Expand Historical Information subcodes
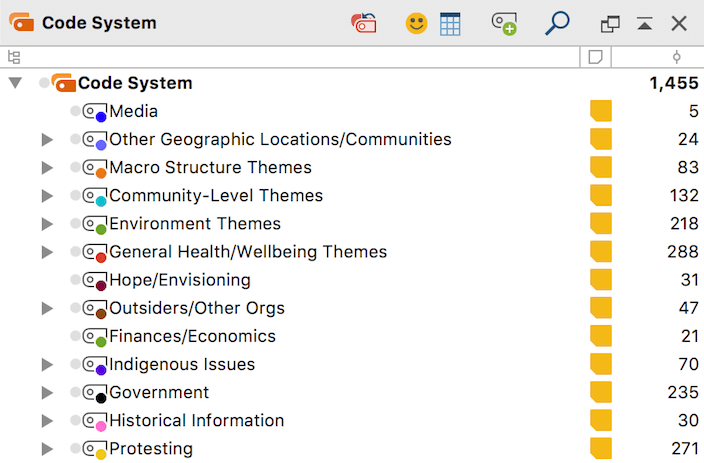Image resolution: width=704 pixels, height=463 pixels. pyautogui.click(x=47, y=421)
